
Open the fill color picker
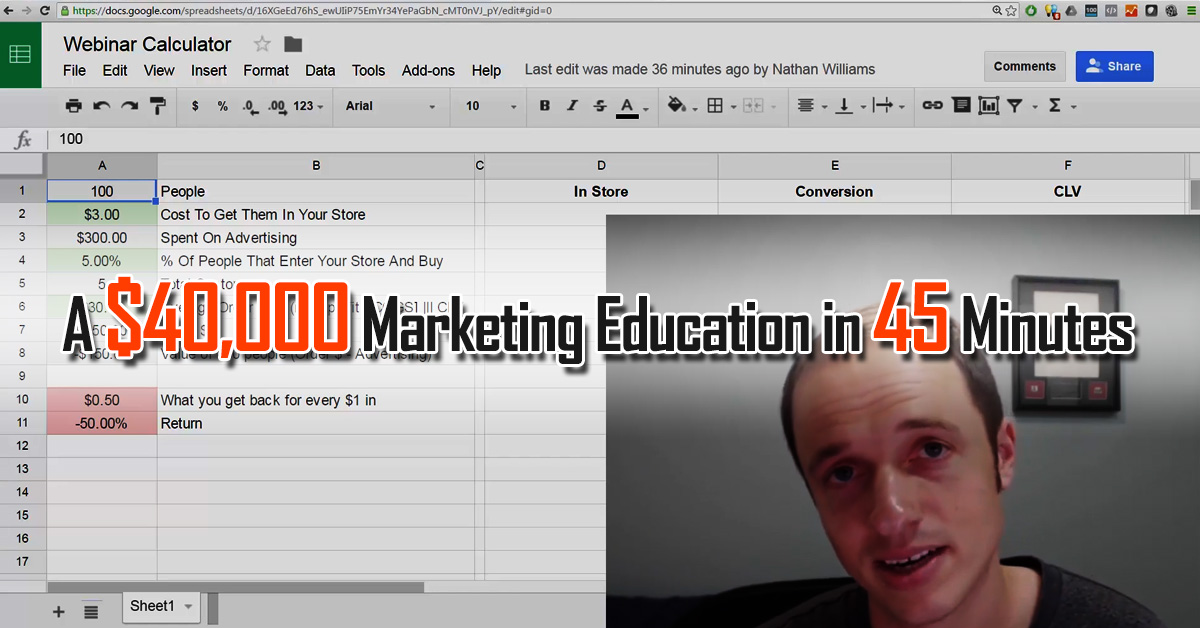[683, 106]
